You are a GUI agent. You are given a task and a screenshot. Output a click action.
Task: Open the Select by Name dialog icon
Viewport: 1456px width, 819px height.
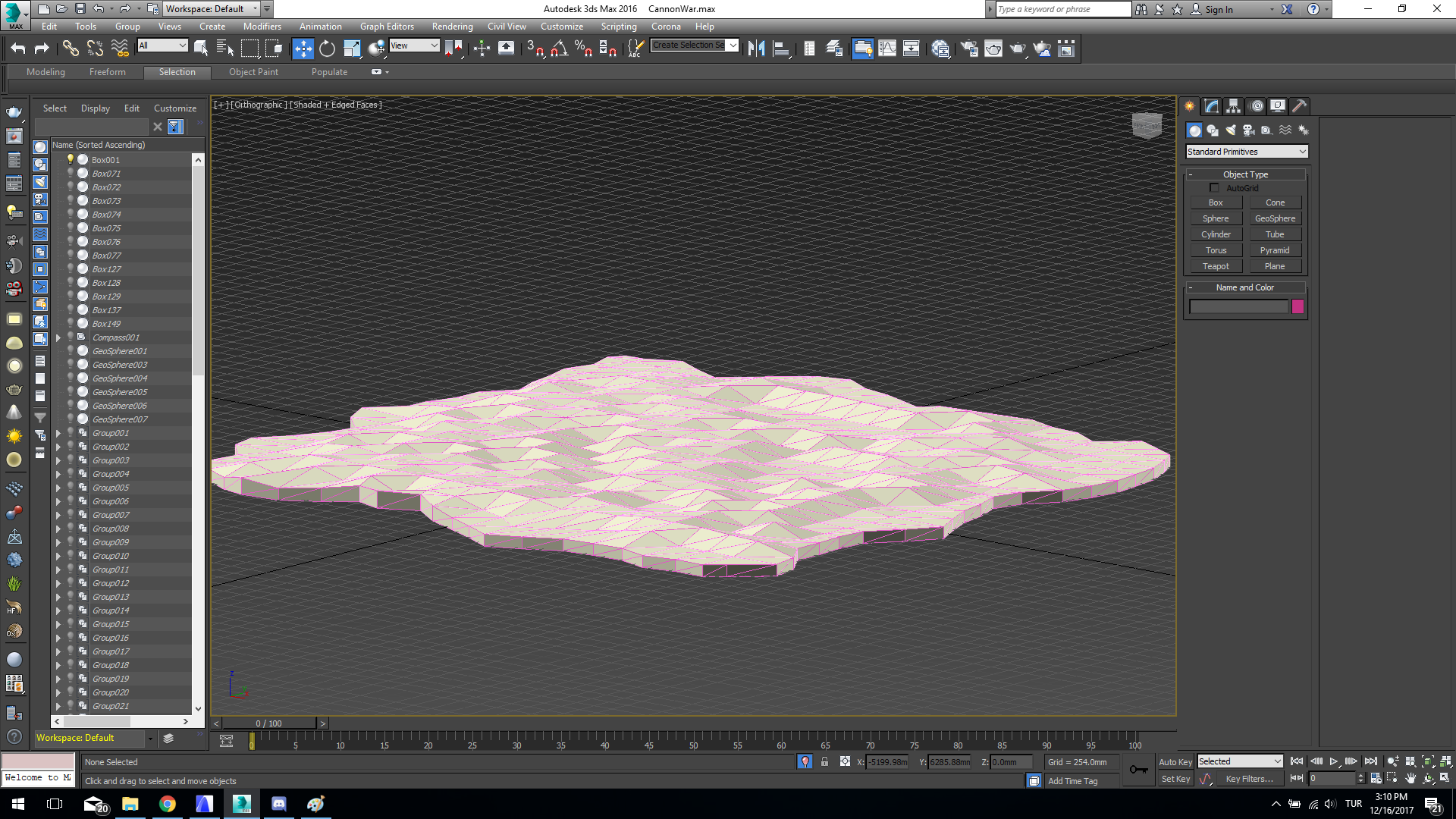(x=225, y=49)
